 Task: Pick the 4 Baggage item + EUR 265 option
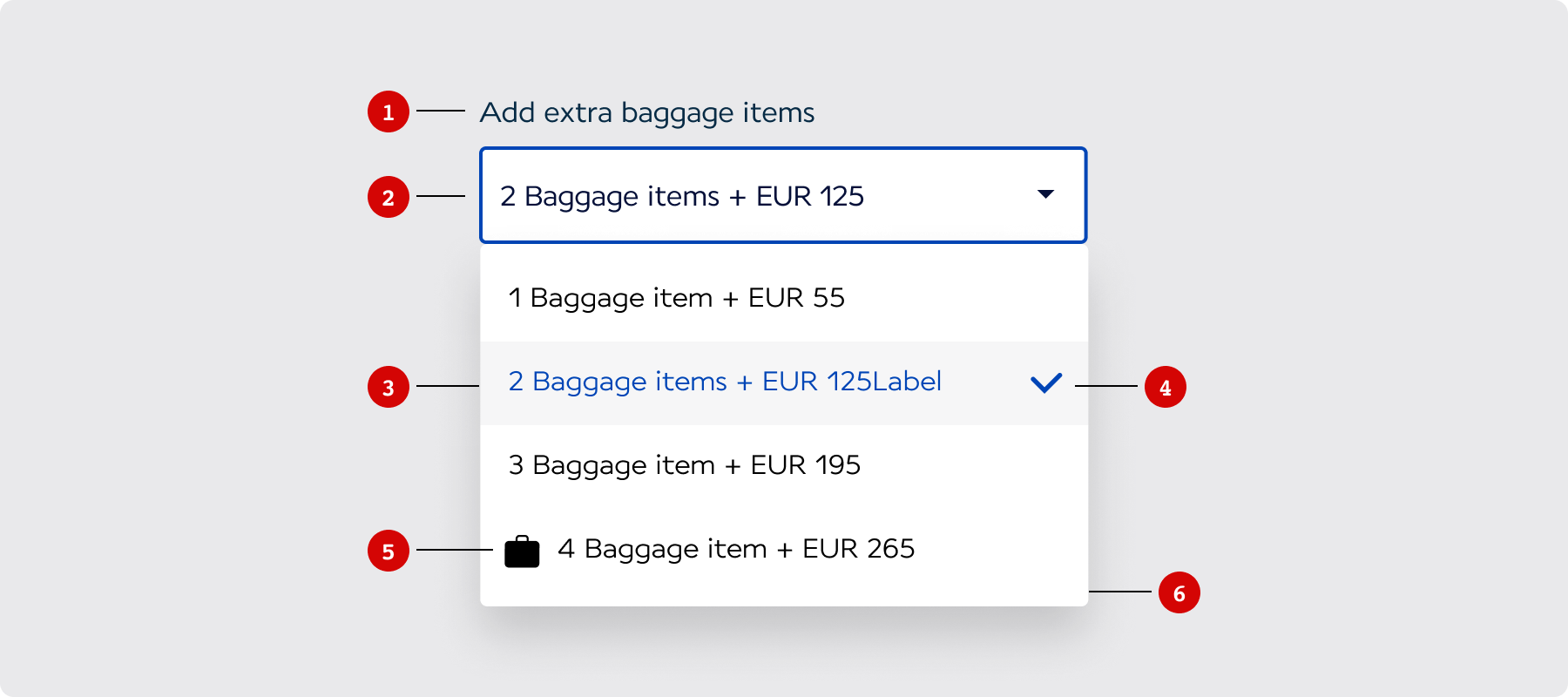pos(736,549)
